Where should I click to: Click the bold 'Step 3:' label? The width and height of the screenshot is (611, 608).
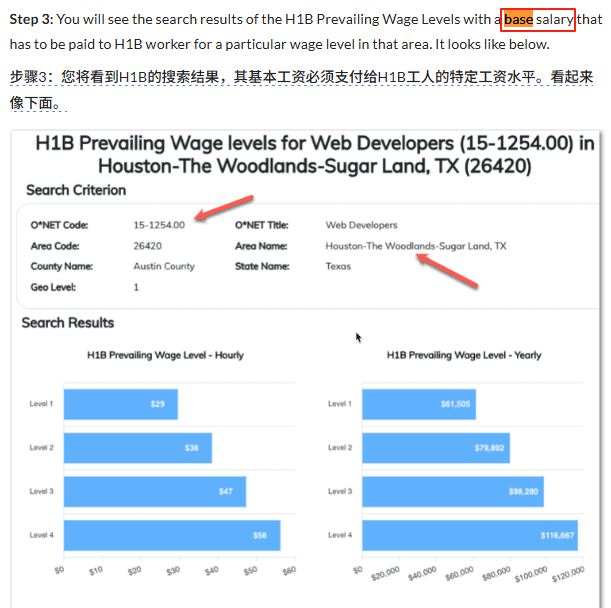31,19
